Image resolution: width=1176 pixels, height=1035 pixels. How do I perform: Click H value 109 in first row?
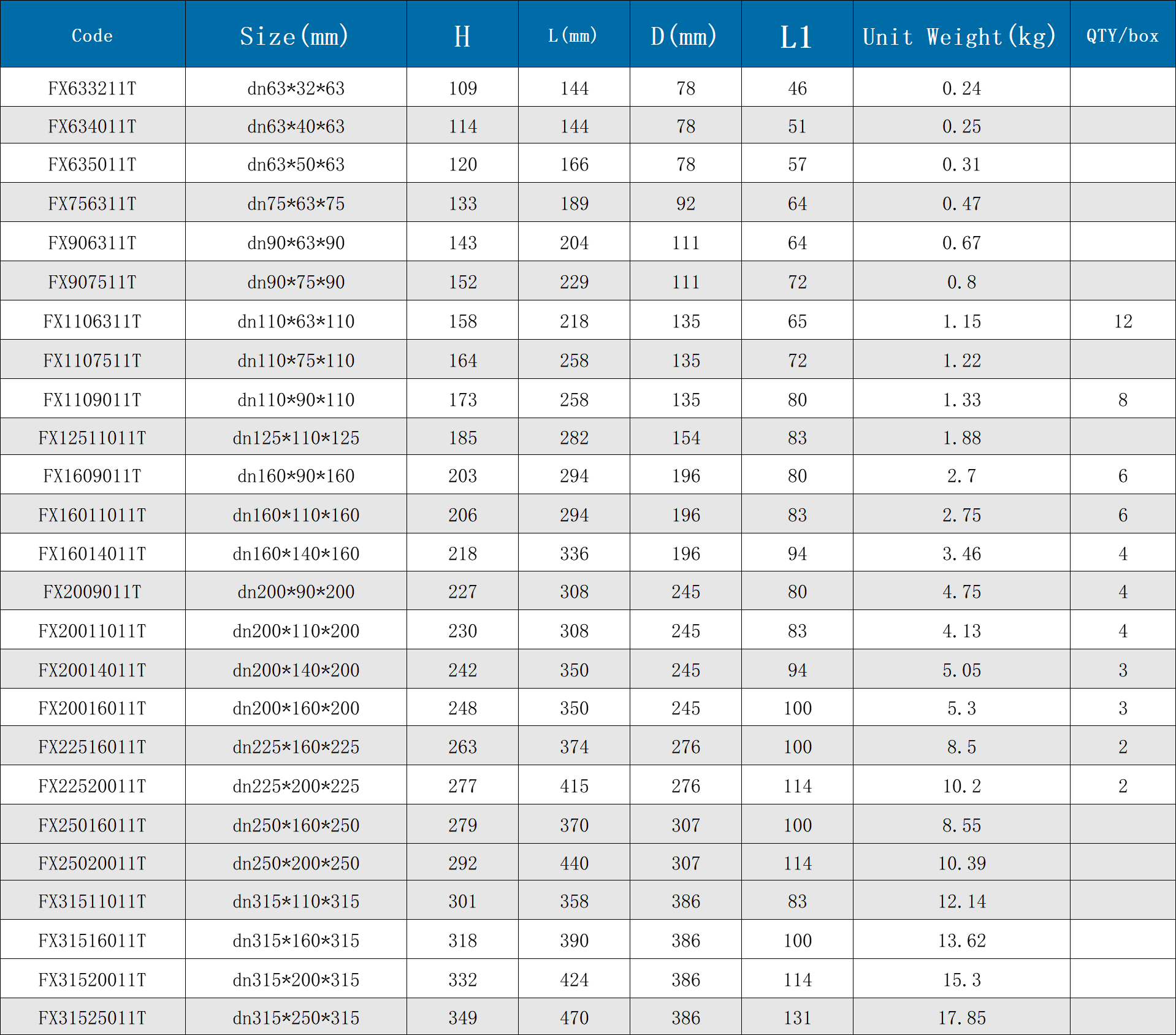point(462,88)
